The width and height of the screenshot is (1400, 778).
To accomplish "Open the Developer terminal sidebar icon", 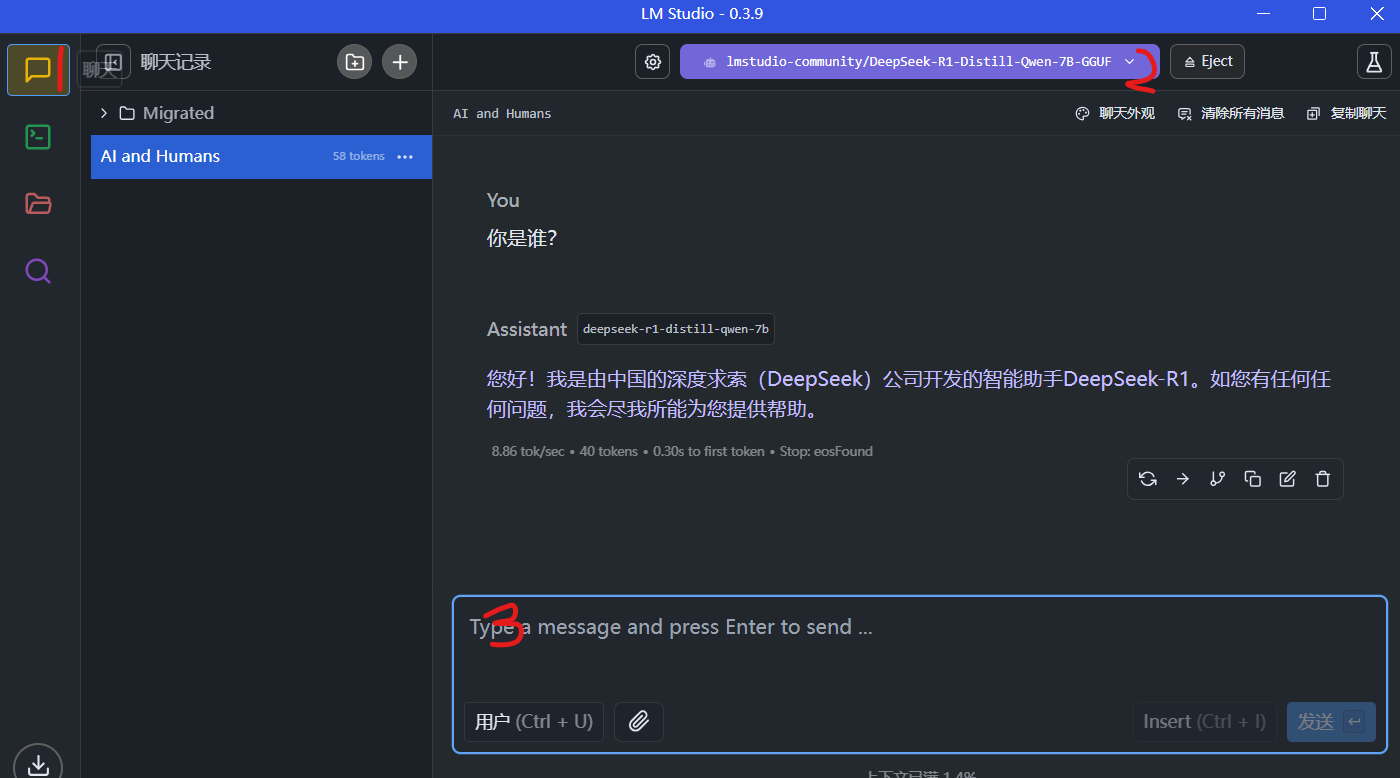I will pos(38,137).
